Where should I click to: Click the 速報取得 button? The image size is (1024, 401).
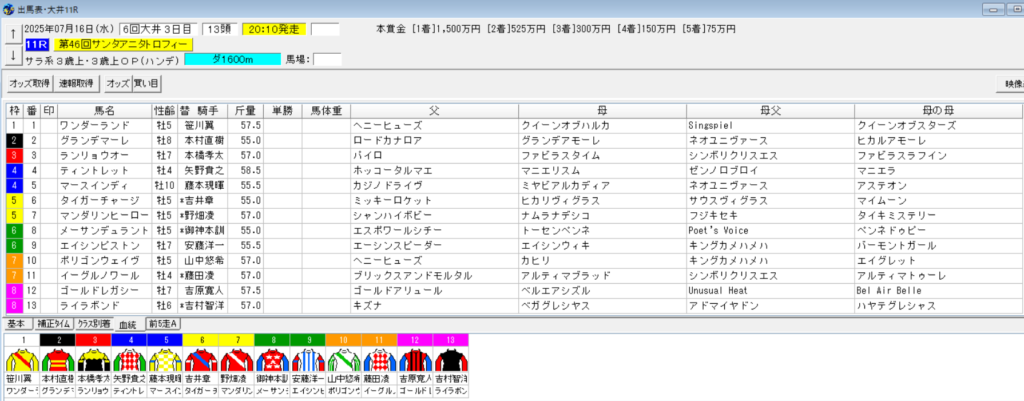(76, 84)
